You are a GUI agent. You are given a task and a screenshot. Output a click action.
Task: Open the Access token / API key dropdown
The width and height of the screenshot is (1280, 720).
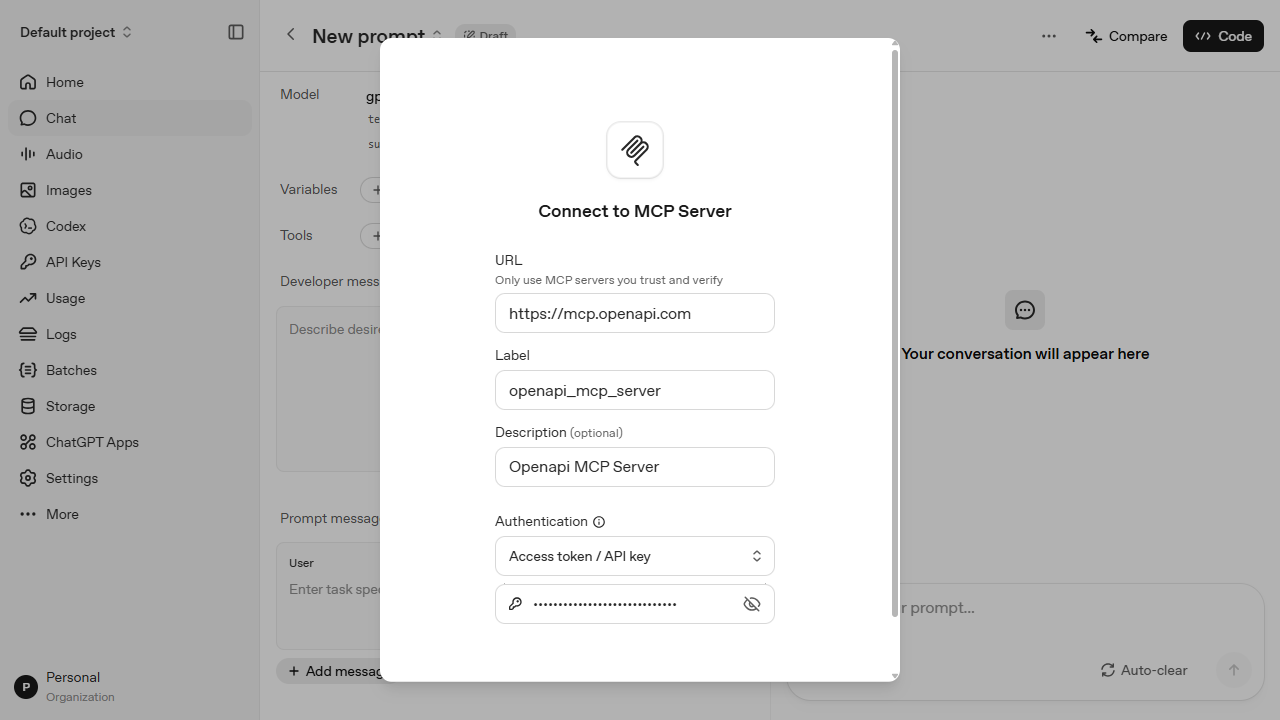click(x=635, y=556)
